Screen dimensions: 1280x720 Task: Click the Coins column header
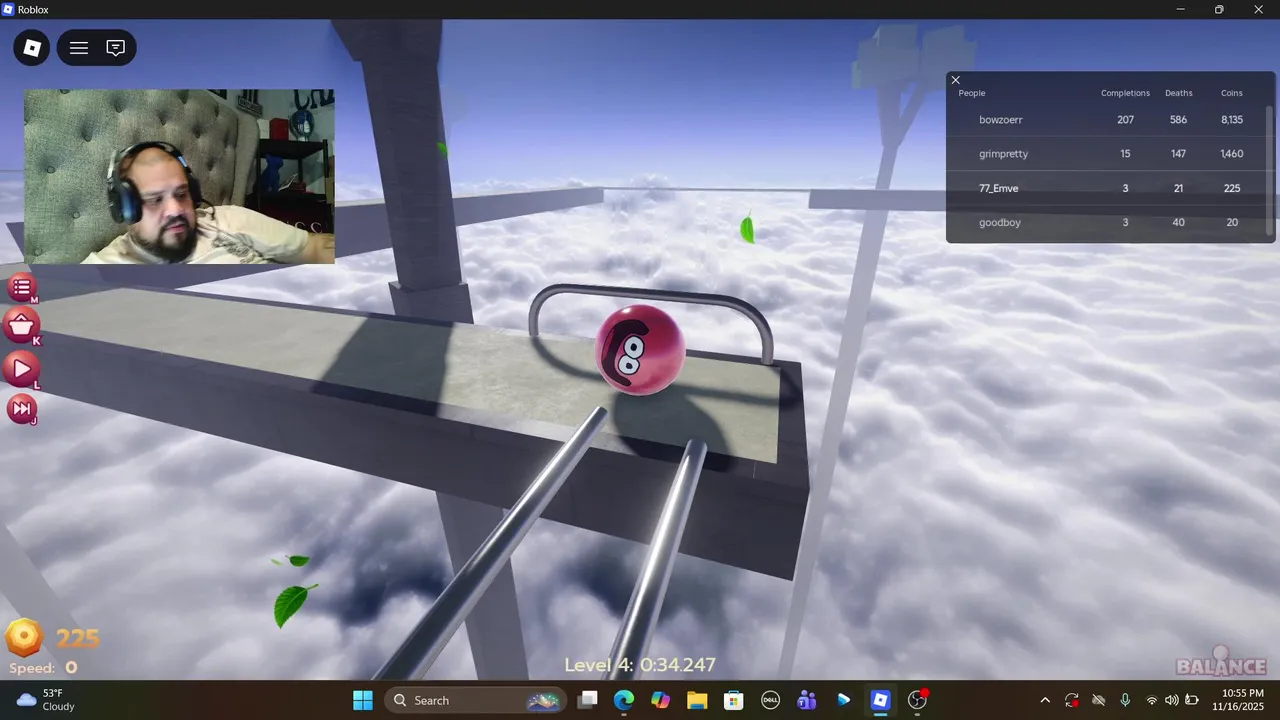pos(1232,93)
